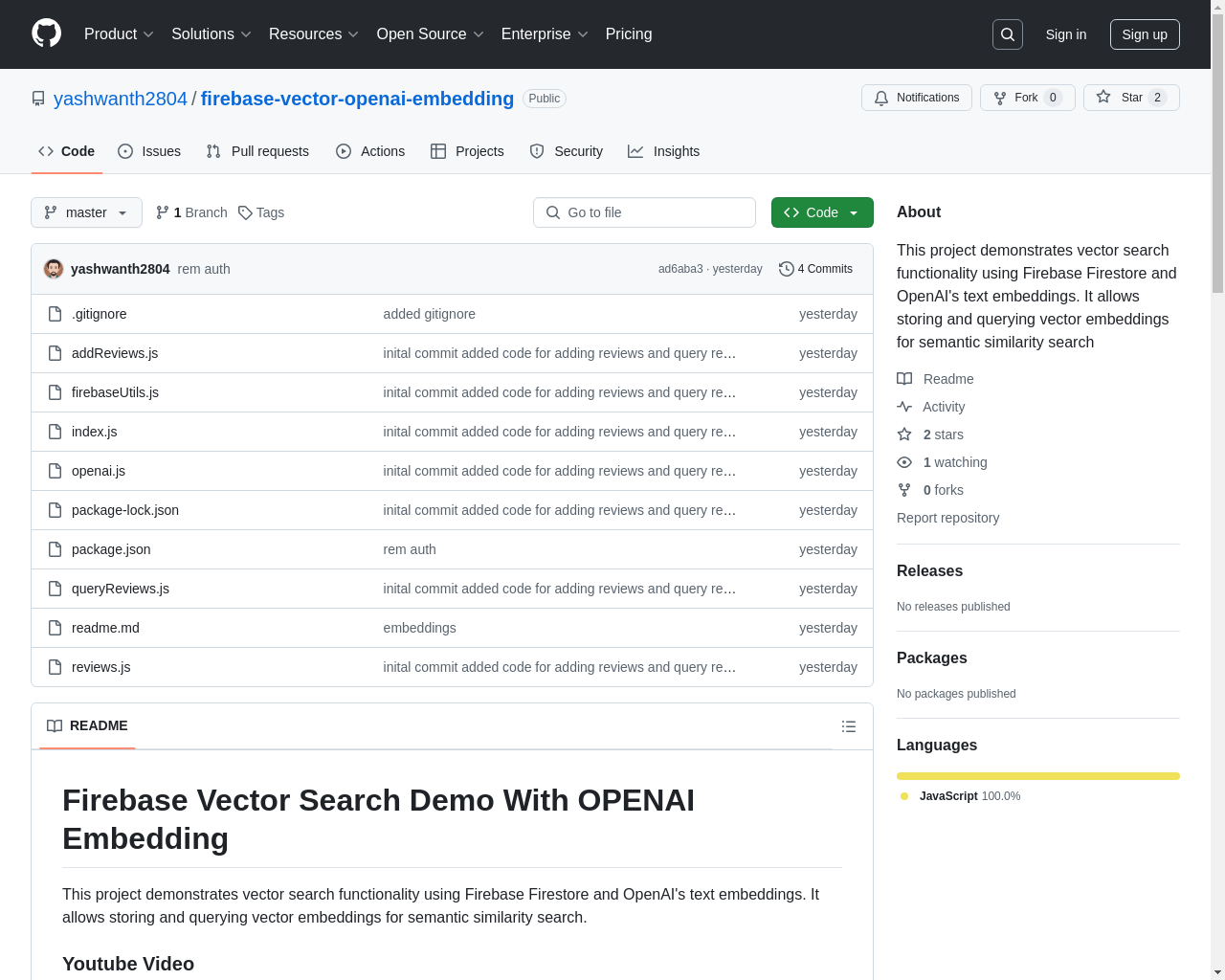Expand the Solutions menu
The height and width of the screenshot is (980, 1225).
pos(212,34)
